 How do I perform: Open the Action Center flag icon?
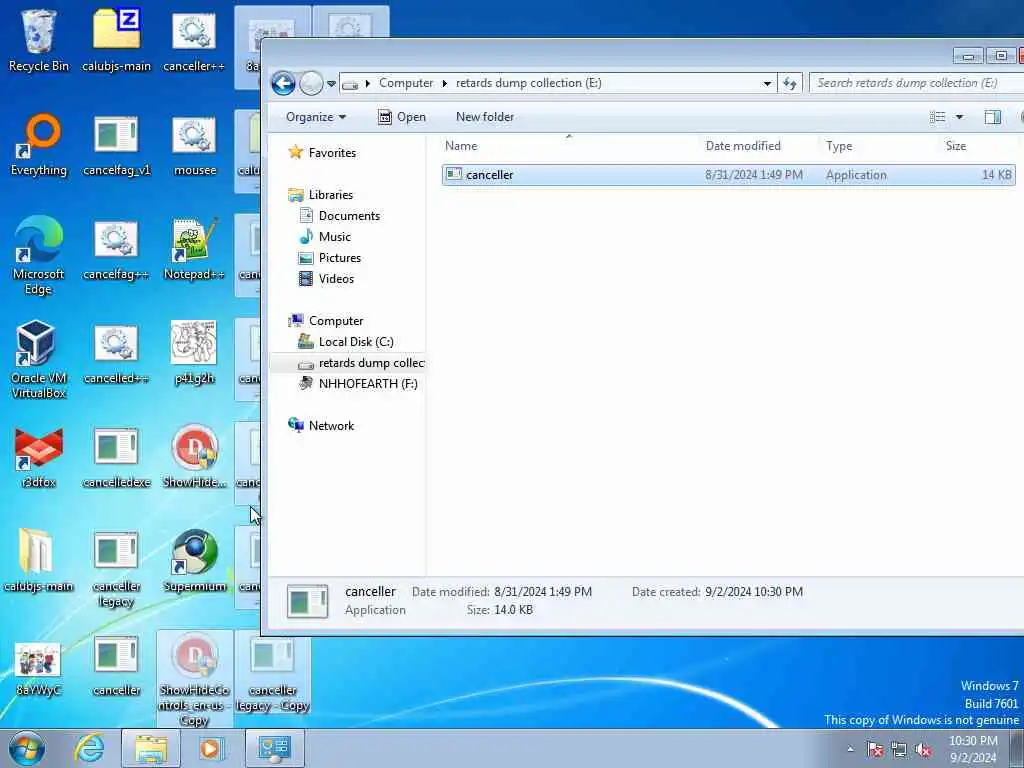point(875,750)
